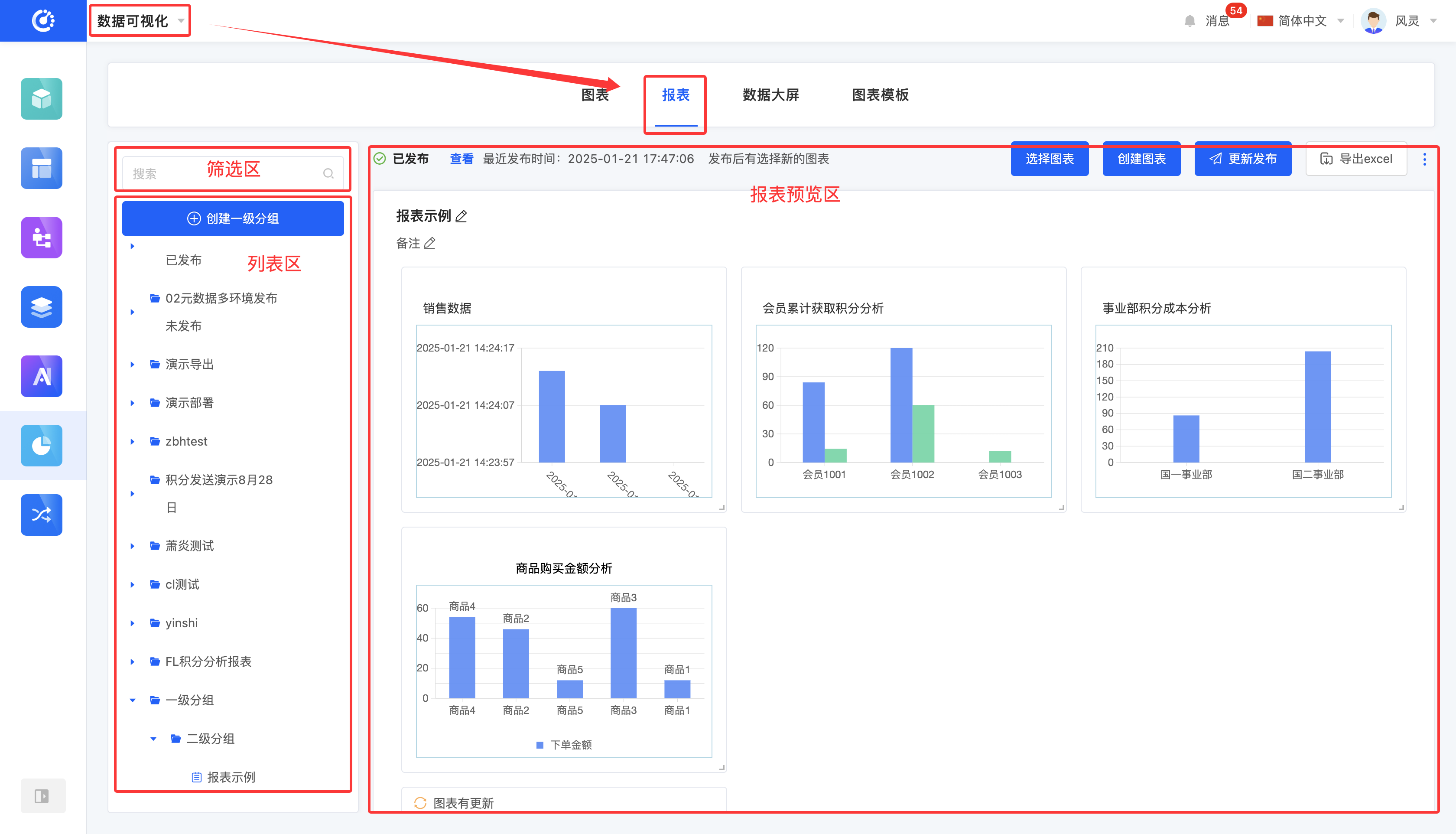Switch to the 图表模板 tab
Image resolution: width=1456 pixels, height=834 pixels.
pyautogui.click(x=880, y=95)
